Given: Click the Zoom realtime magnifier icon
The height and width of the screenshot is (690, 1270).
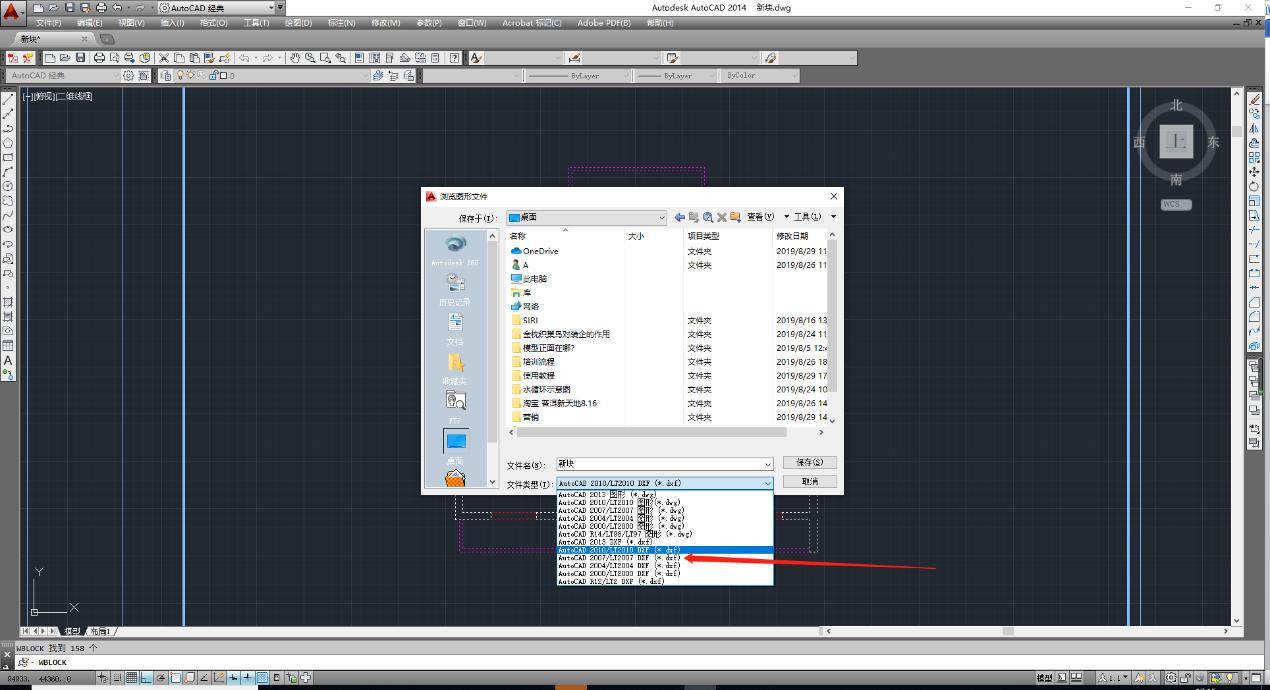Looking at the screenshot, I should 311,58.
